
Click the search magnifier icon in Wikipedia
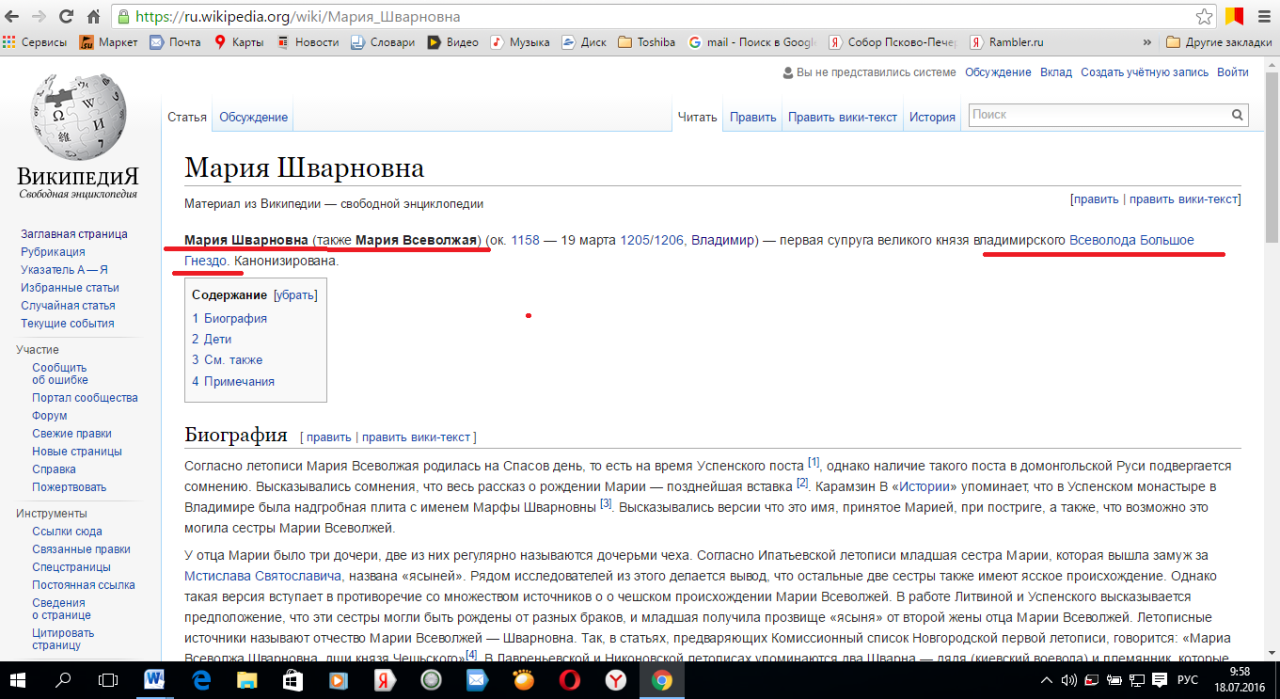[1238, 116]
